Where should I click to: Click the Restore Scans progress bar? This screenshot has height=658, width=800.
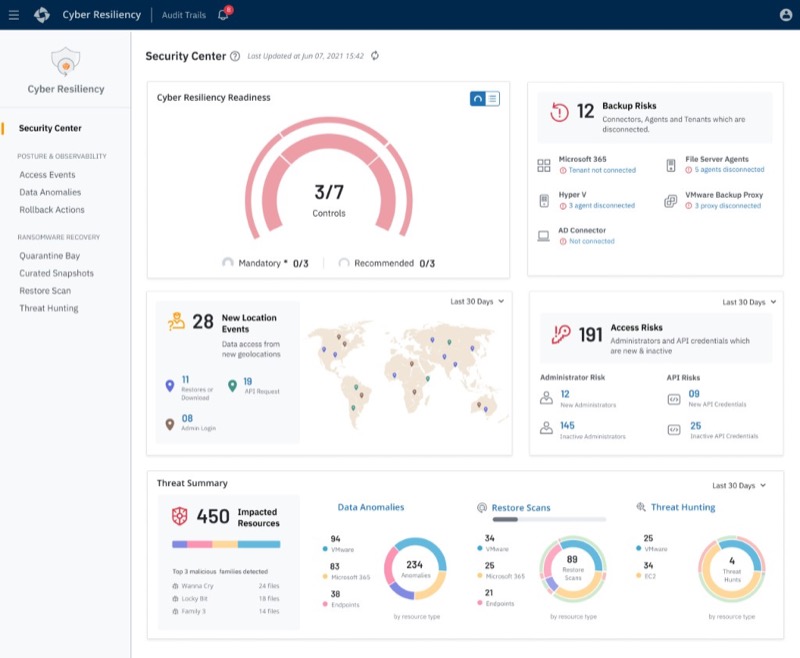click(x=549, y=519)
